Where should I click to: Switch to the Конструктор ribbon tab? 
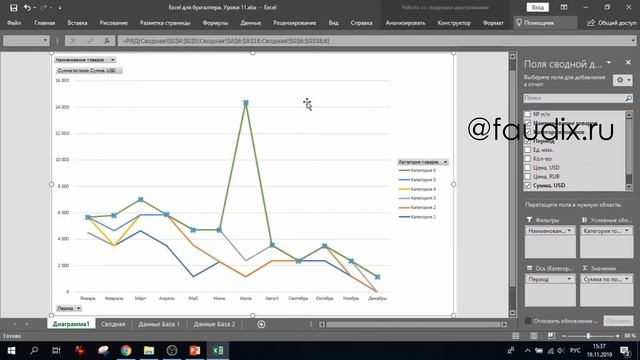click(x=454, y=23)
